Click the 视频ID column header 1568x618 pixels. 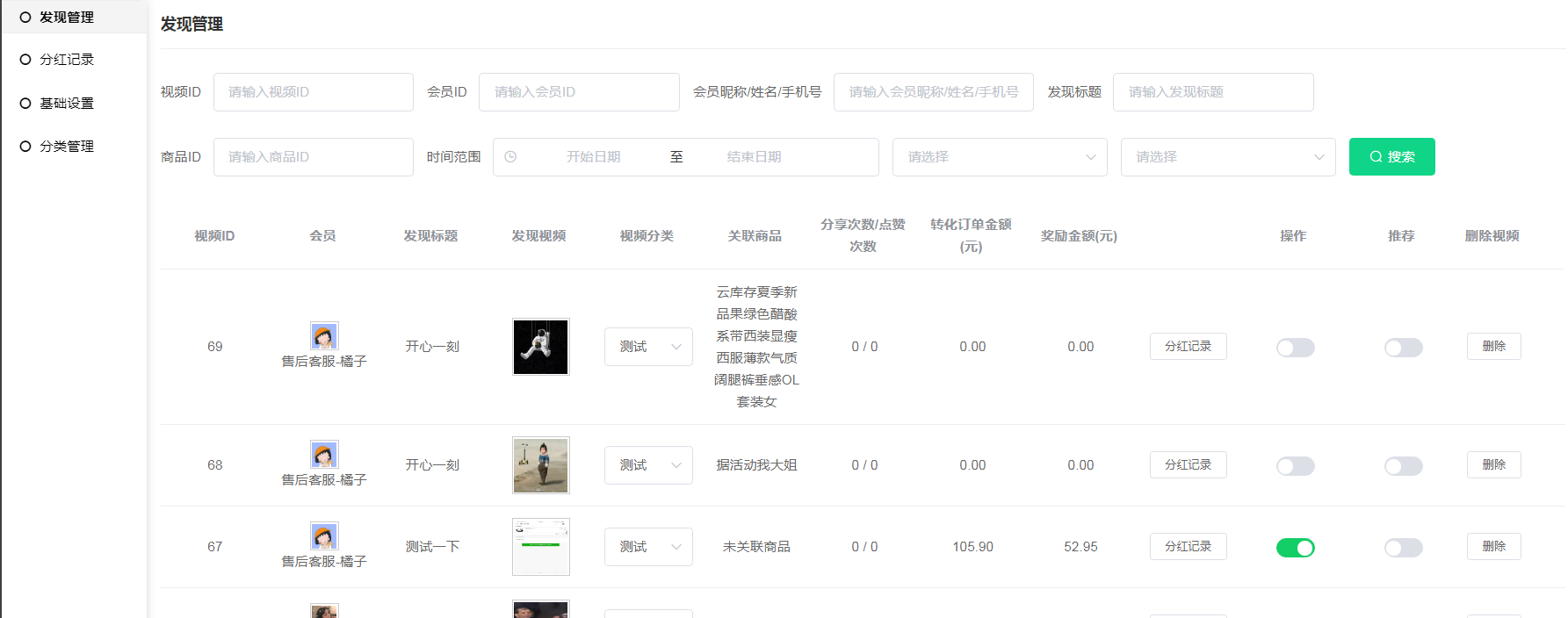(x=214, y=236)
